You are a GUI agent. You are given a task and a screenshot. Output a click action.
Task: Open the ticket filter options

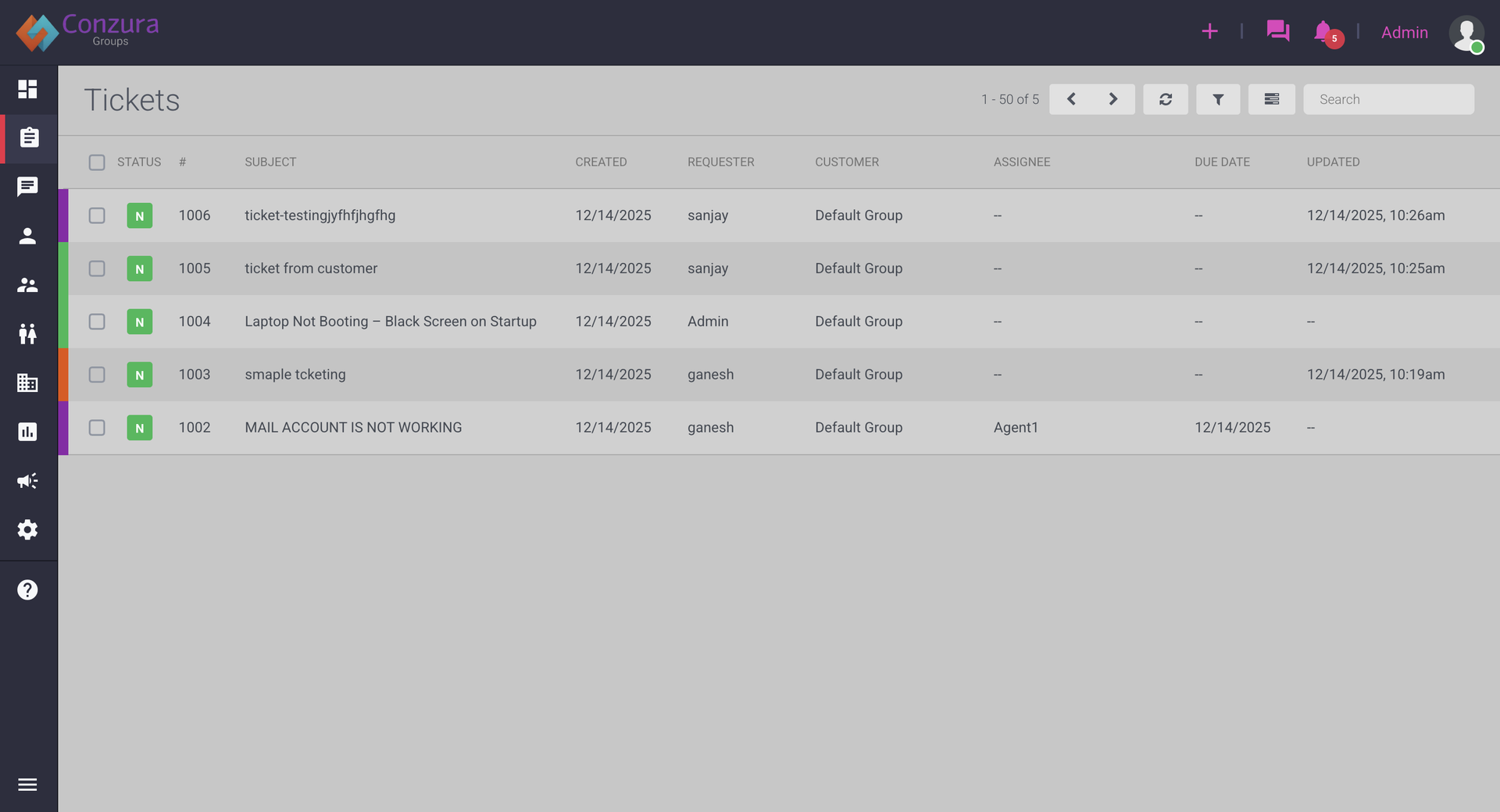(x=1218, y=99)
